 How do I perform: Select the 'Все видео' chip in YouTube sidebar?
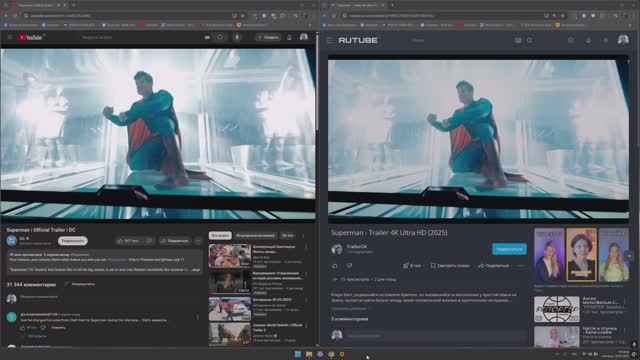click(220, 236)
